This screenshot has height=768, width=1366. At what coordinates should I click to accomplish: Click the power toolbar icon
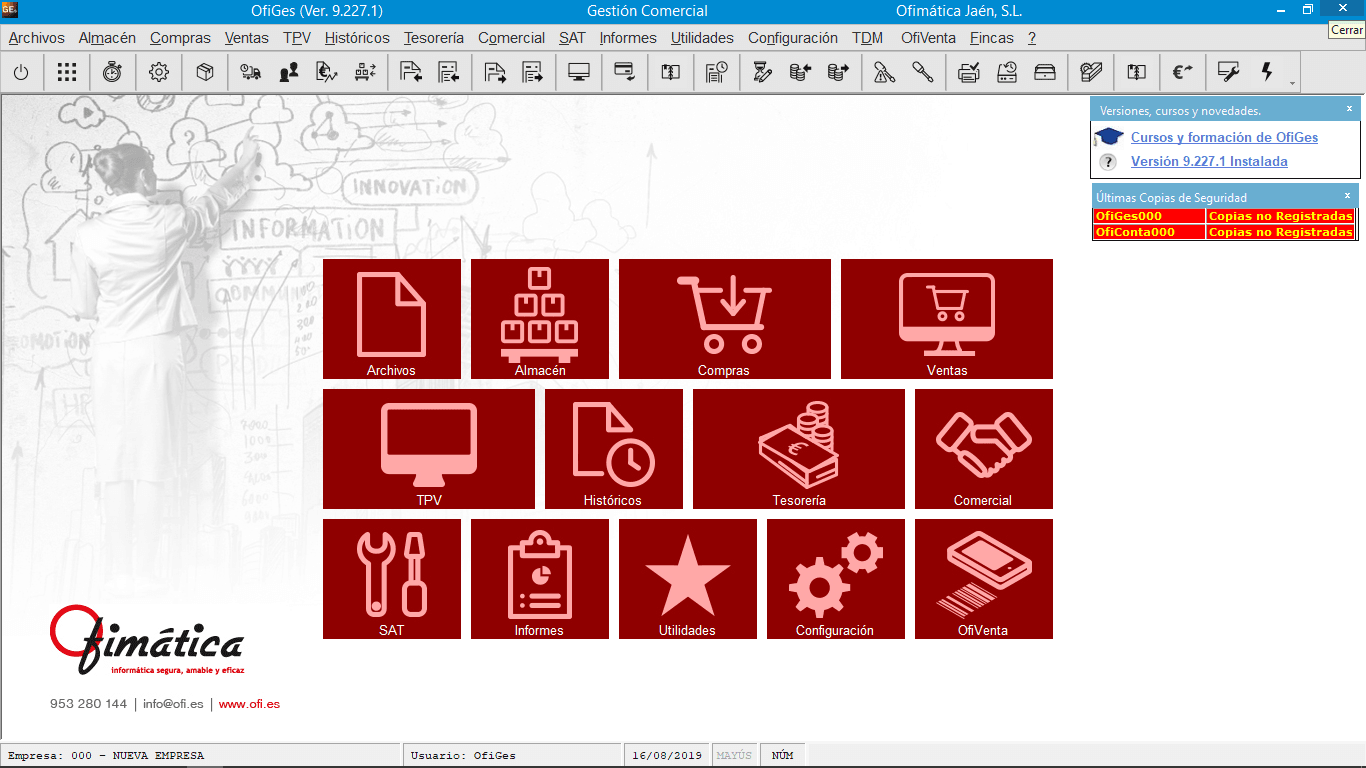(21, 72)
